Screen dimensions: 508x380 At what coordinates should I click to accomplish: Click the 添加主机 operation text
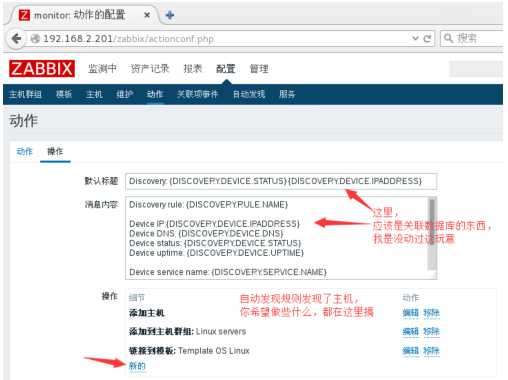[x=147, y=313]
